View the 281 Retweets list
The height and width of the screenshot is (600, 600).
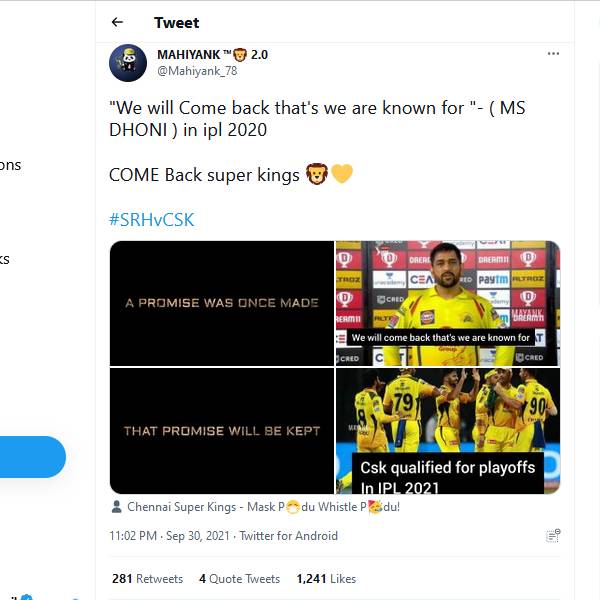point(147,579)
